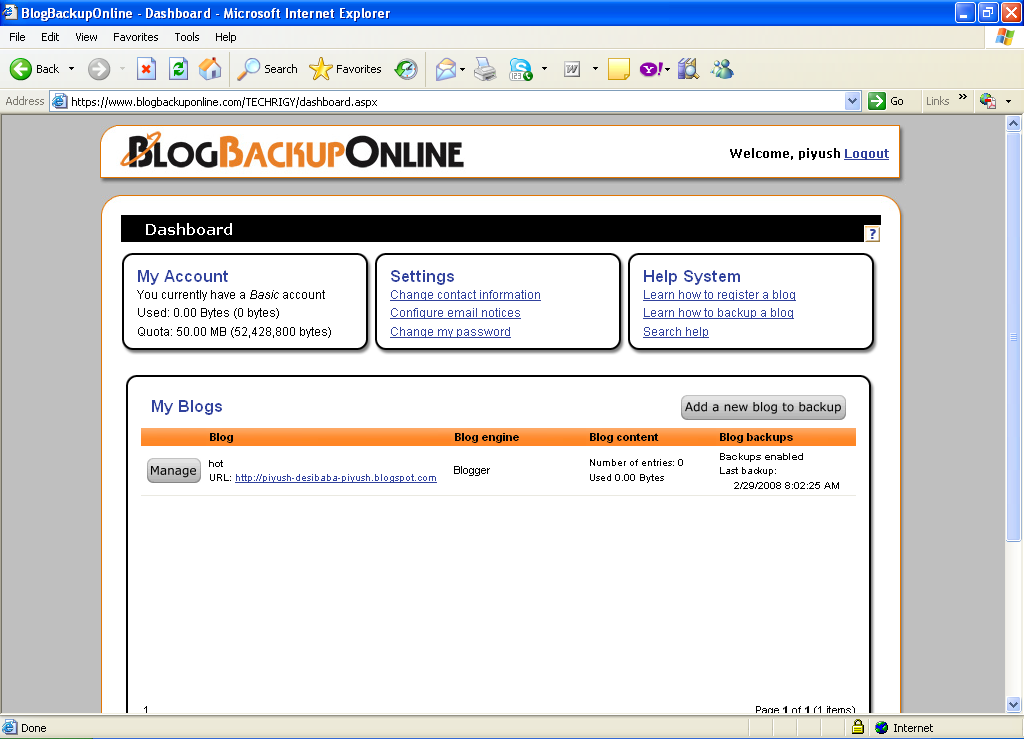Open the Word edit icon dropdown arrow

[x=594, y=69]
